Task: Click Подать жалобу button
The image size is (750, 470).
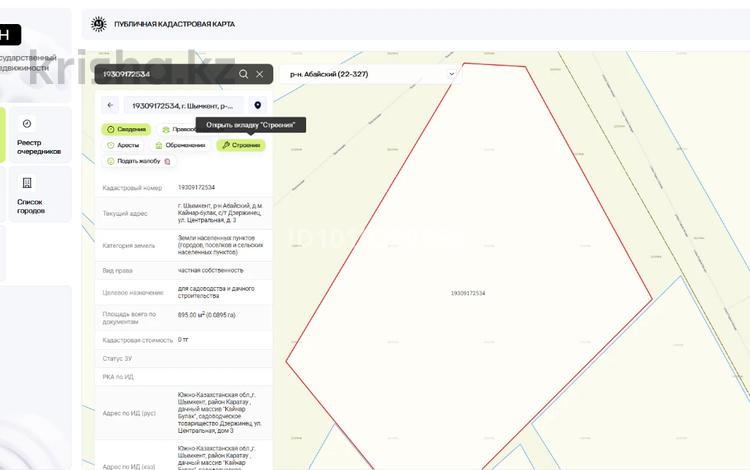Action: 139,161
